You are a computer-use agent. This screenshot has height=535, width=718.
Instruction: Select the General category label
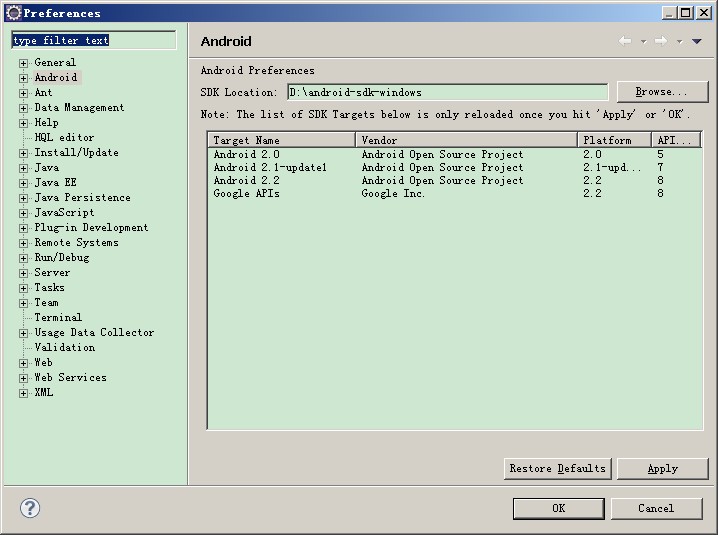pos(55,62)
